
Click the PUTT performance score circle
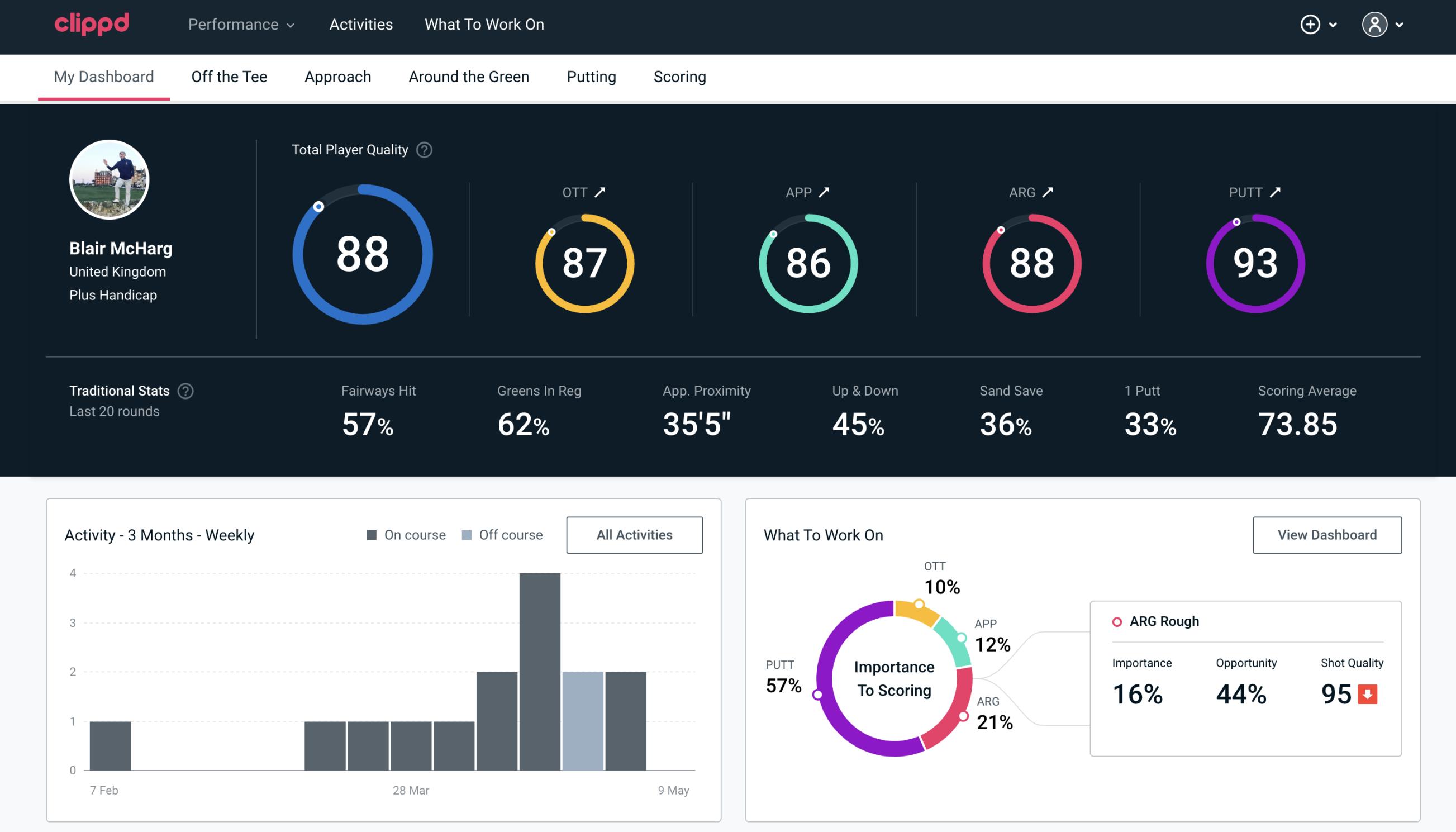1254,261
